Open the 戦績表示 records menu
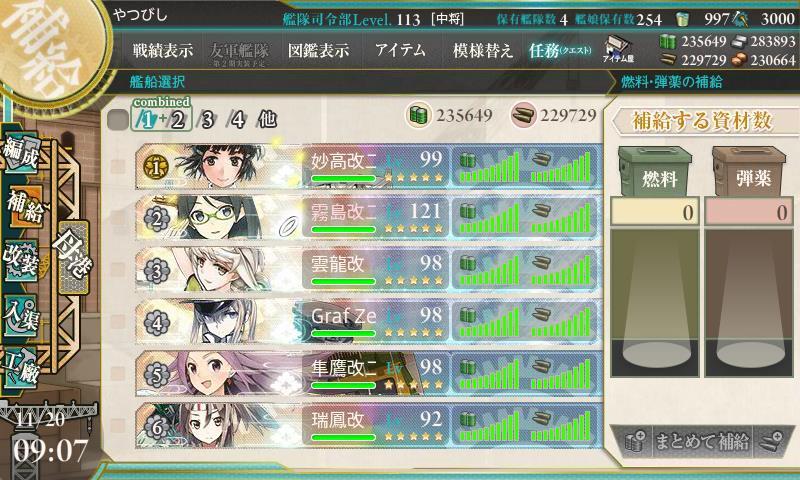This screenshot has width=800, height=480. (x=163, y=50)
